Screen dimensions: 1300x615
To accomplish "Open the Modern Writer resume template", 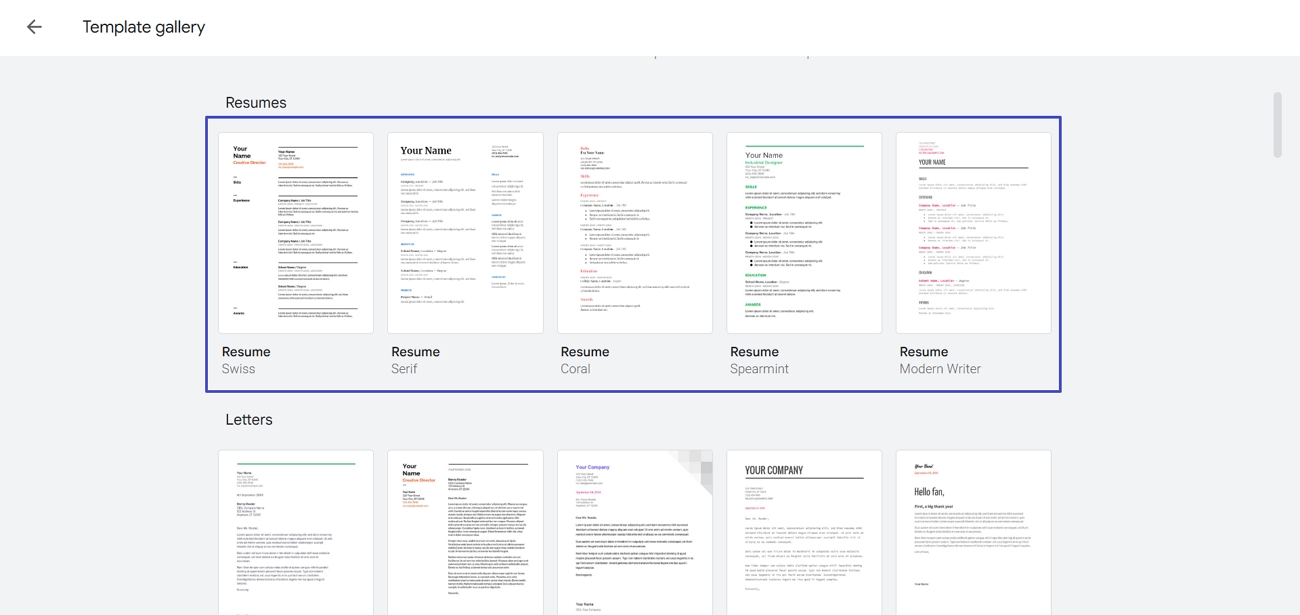I will pos(974,232).
